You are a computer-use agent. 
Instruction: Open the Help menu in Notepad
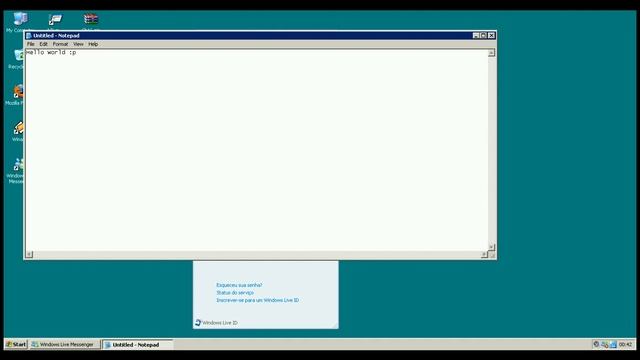[93, 44]
